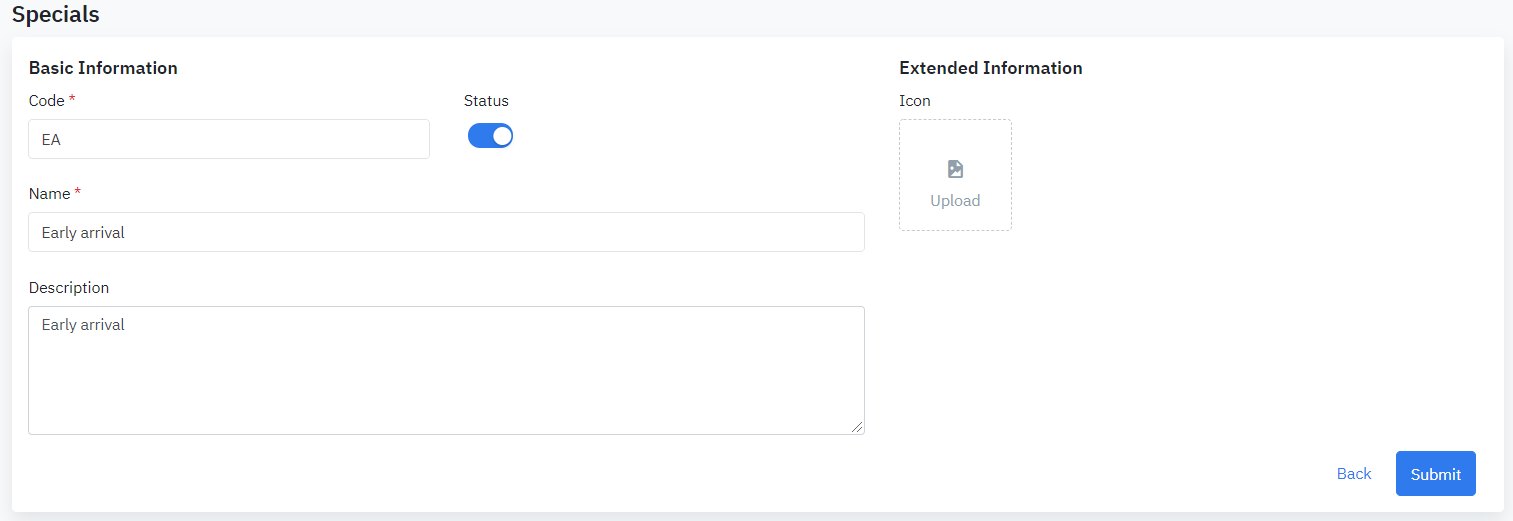Click the Name field label
Screen dimensions: 1513x521
pyautogui.click(x=49, y=194)
